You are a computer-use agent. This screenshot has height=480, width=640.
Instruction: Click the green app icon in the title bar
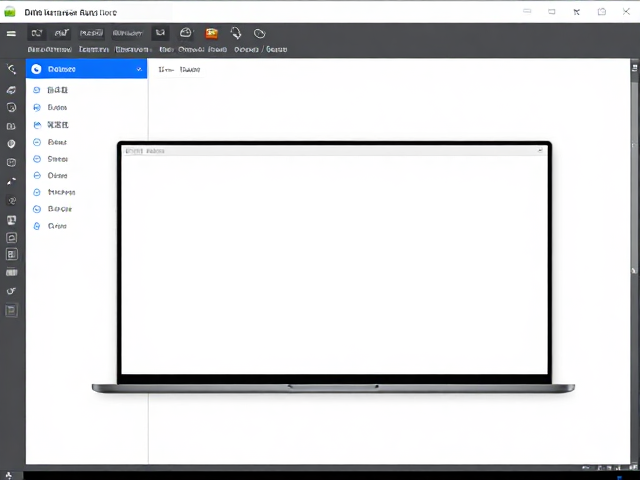point(10,12)
